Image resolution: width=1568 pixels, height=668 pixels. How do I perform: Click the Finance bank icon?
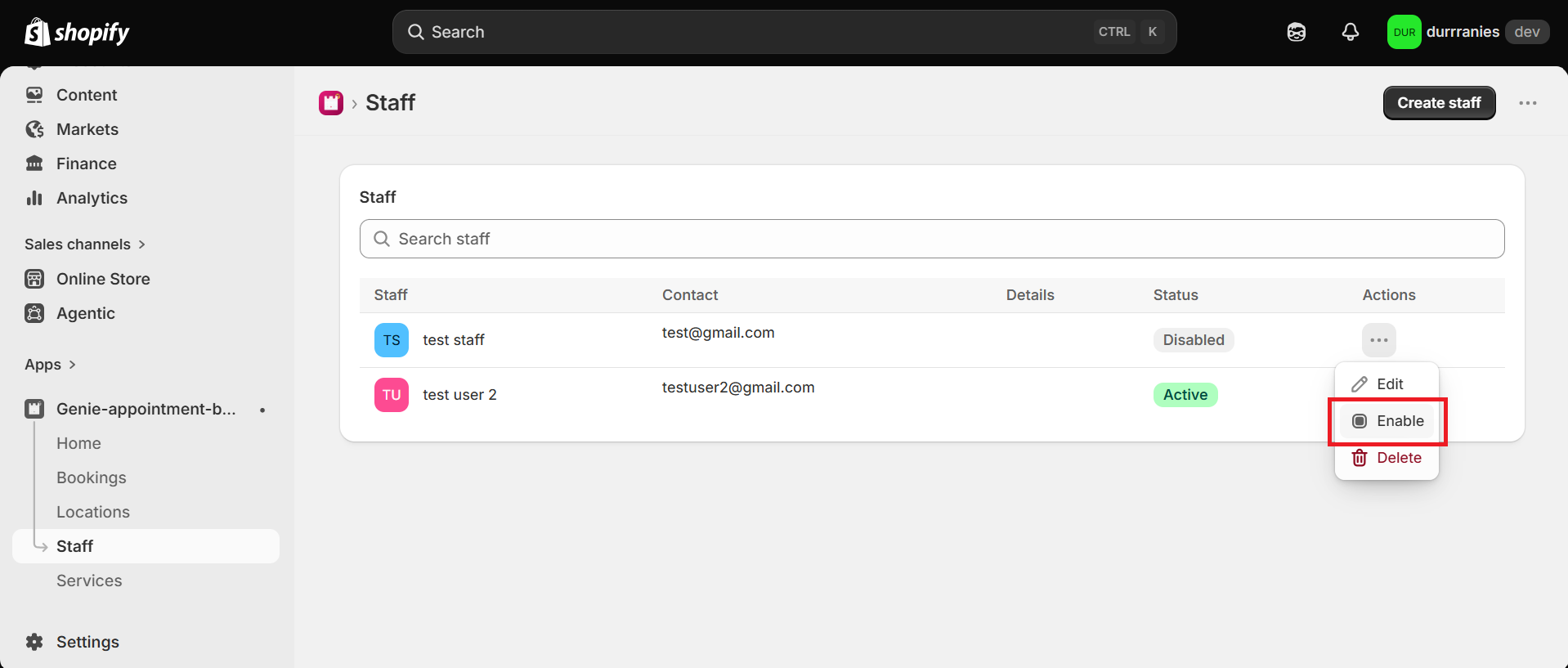pos(34,164)
